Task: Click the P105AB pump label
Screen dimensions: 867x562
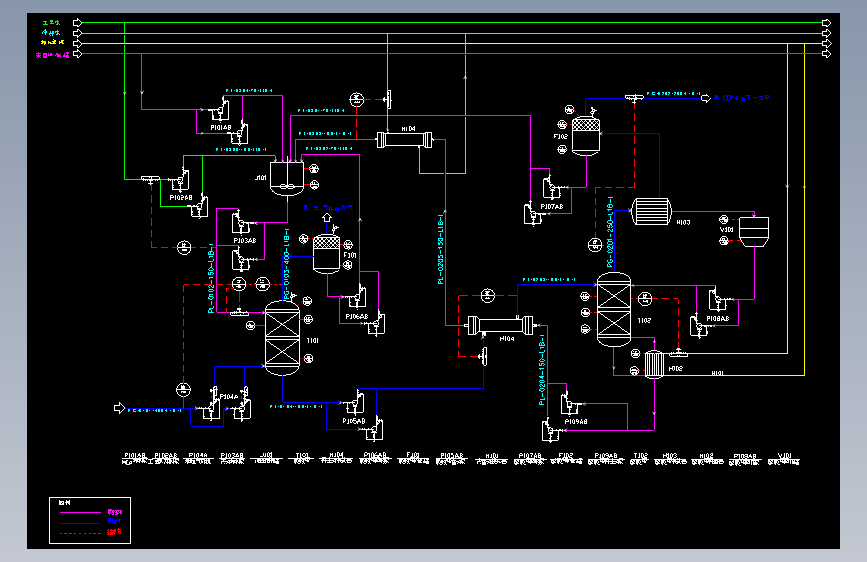Action: click(x=354, y=422)
